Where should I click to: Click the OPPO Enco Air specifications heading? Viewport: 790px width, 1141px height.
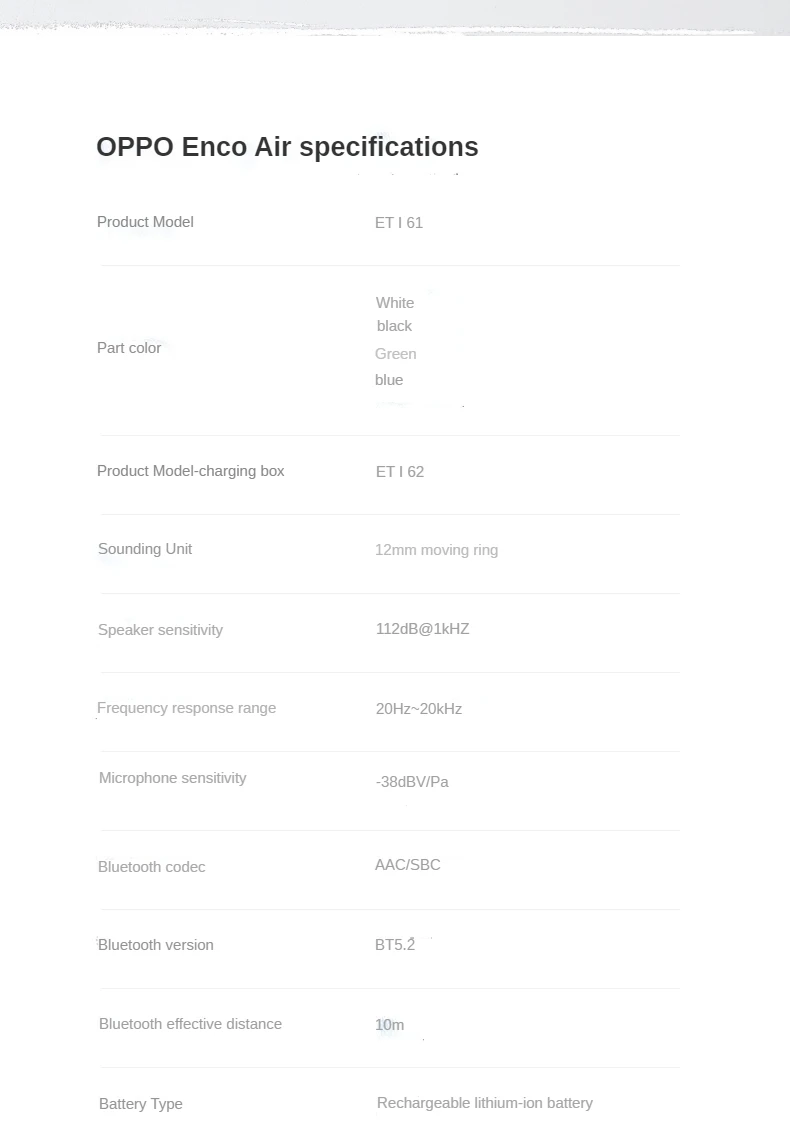287,147
